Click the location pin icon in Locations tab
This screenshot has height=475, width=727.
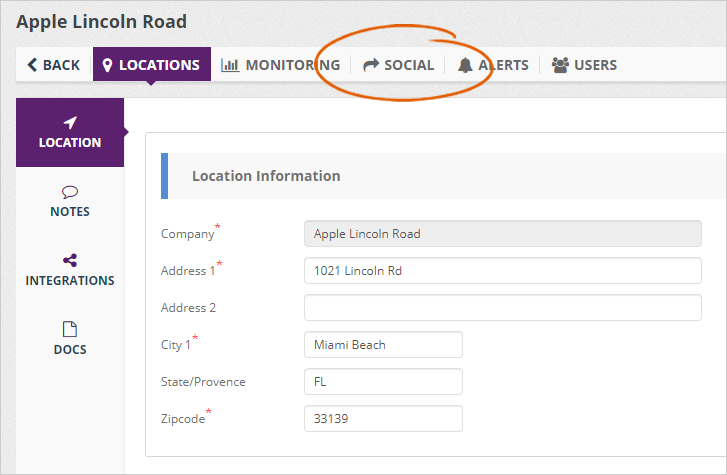(107, 65)
